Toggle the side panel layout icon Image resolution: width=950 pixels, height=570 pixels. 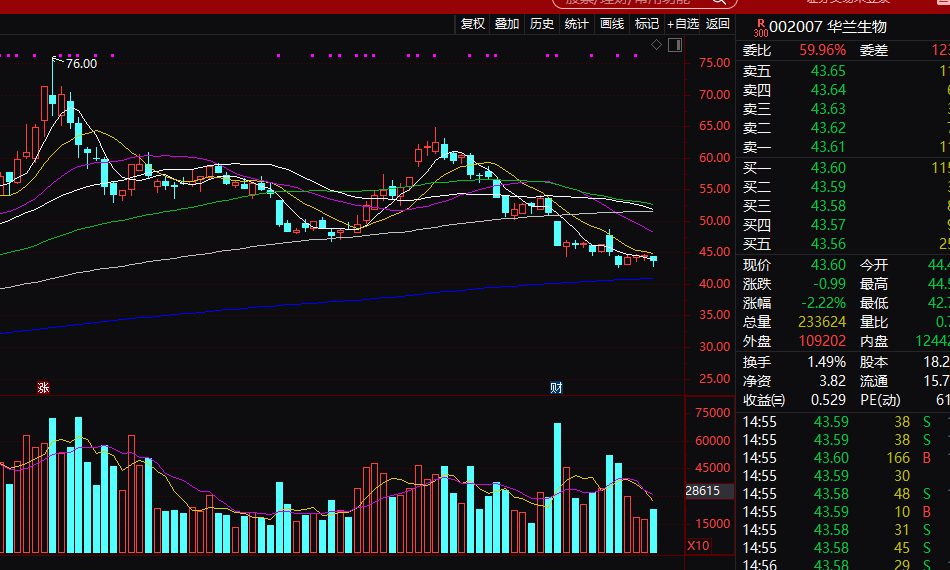coord(675,45)
